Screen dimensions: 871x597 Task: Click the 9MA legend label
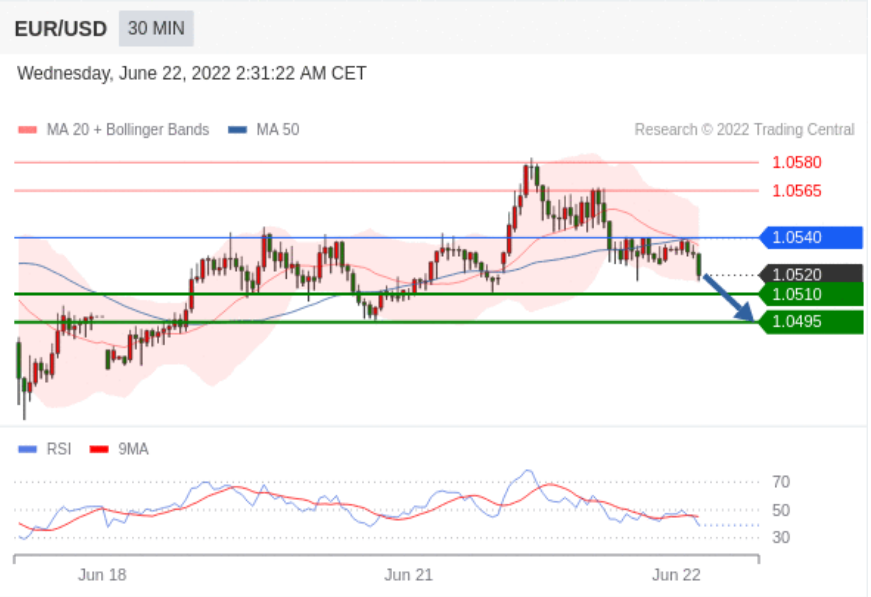click(133, 449)
